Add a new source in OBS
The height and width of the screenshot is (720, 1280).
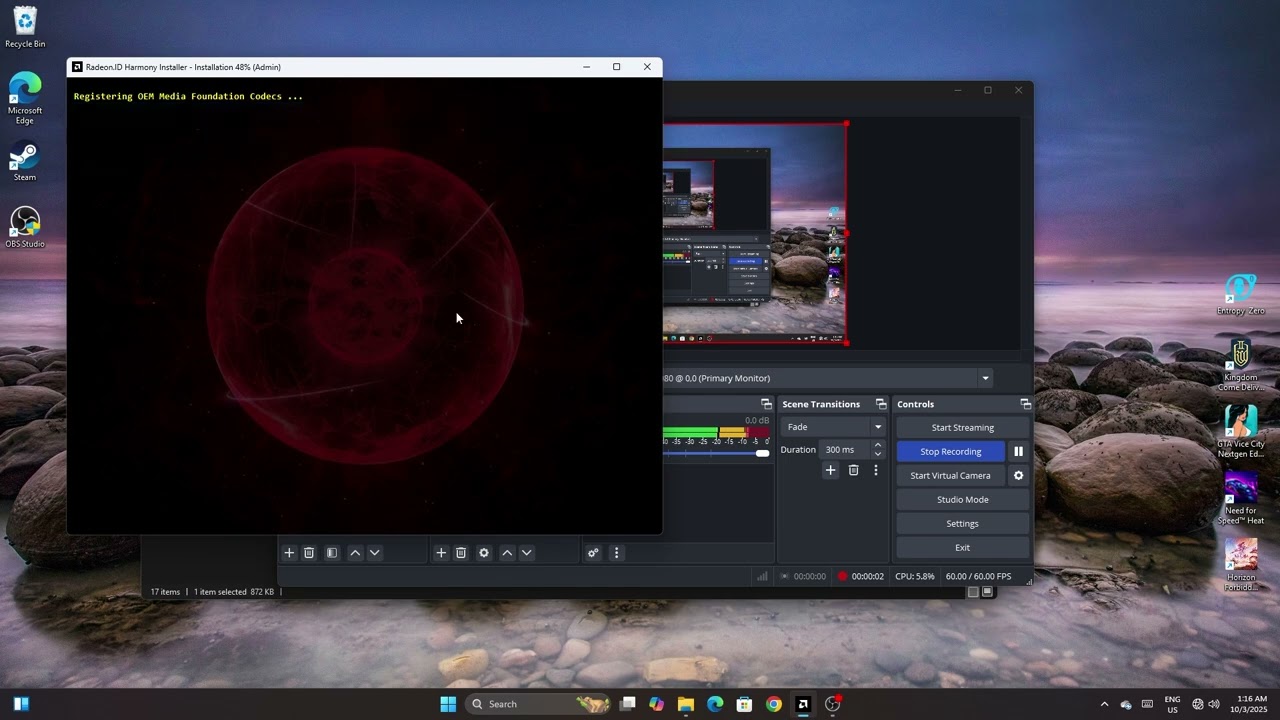click(441, 553)
